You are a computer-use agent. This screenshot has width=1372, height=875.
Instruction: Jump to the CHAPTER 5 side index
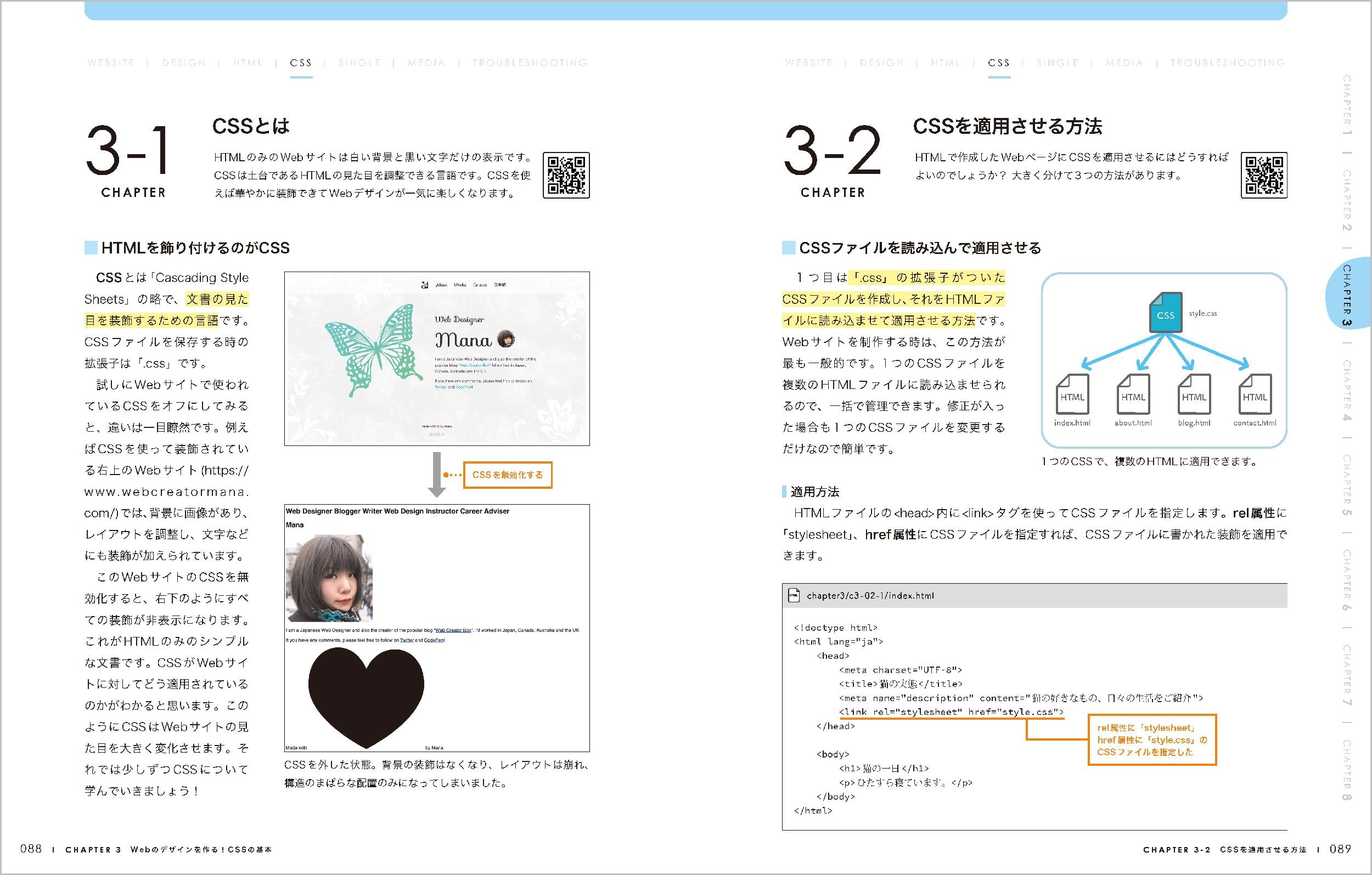pos(1346,485)
